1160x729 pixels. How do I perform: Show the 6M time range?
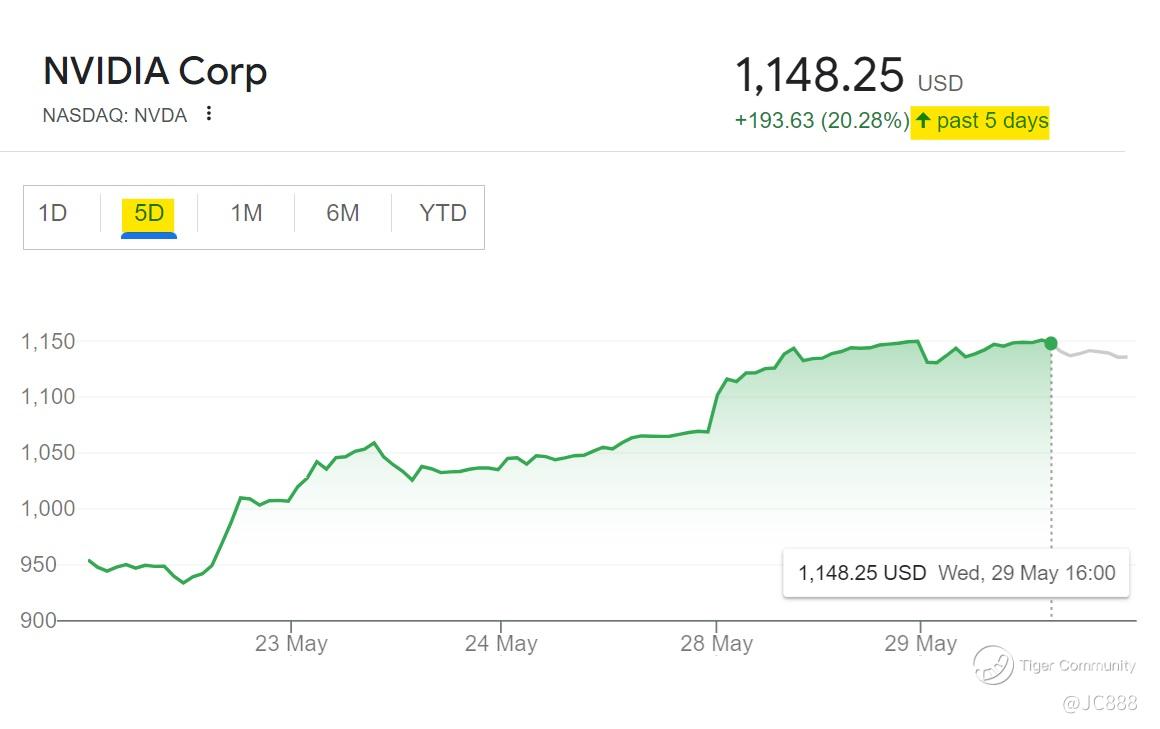pyautogui.click(x=342, y=213)
